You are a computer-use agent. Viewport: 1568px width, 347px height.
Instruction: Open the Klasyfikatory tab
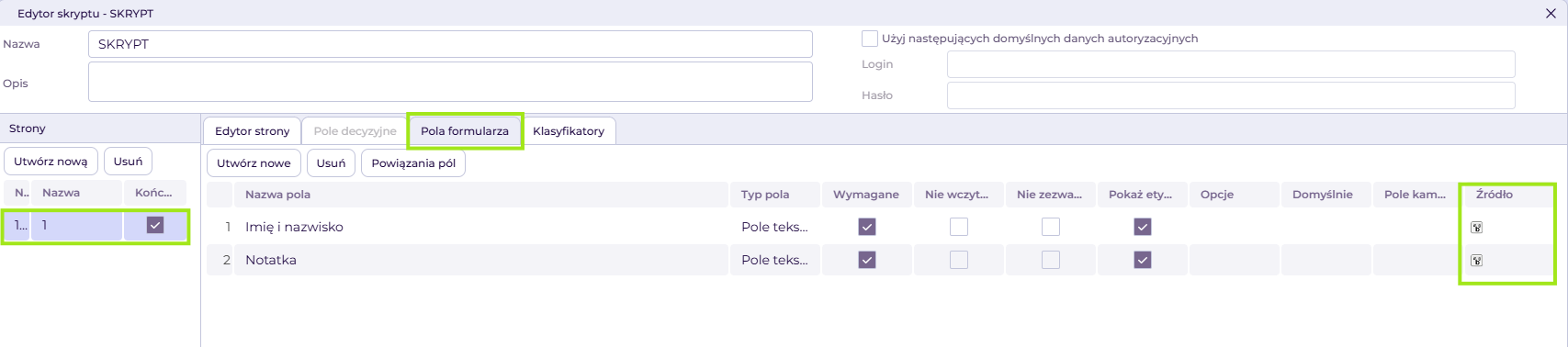click(569, 130)
